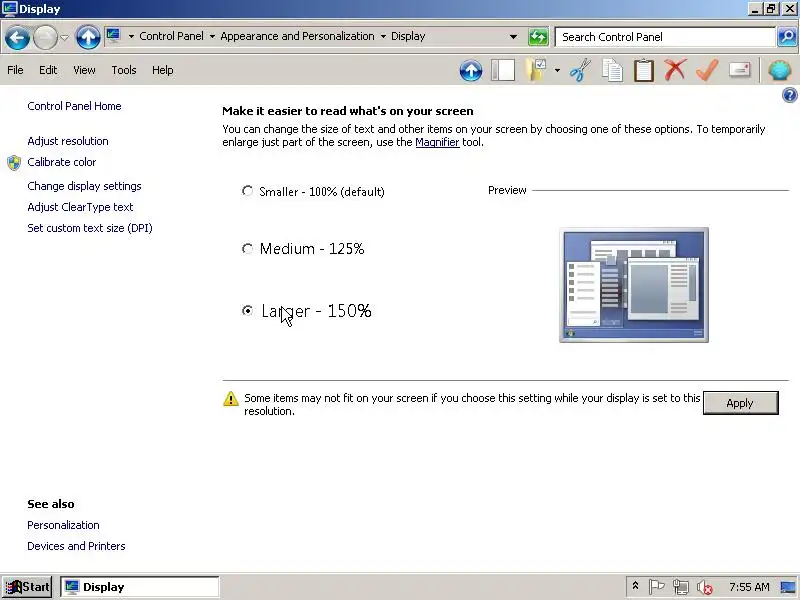Click the blue shell icon in toolbar
The width and height of the screenshot is (800, 600).
click(x=780, y=70)
